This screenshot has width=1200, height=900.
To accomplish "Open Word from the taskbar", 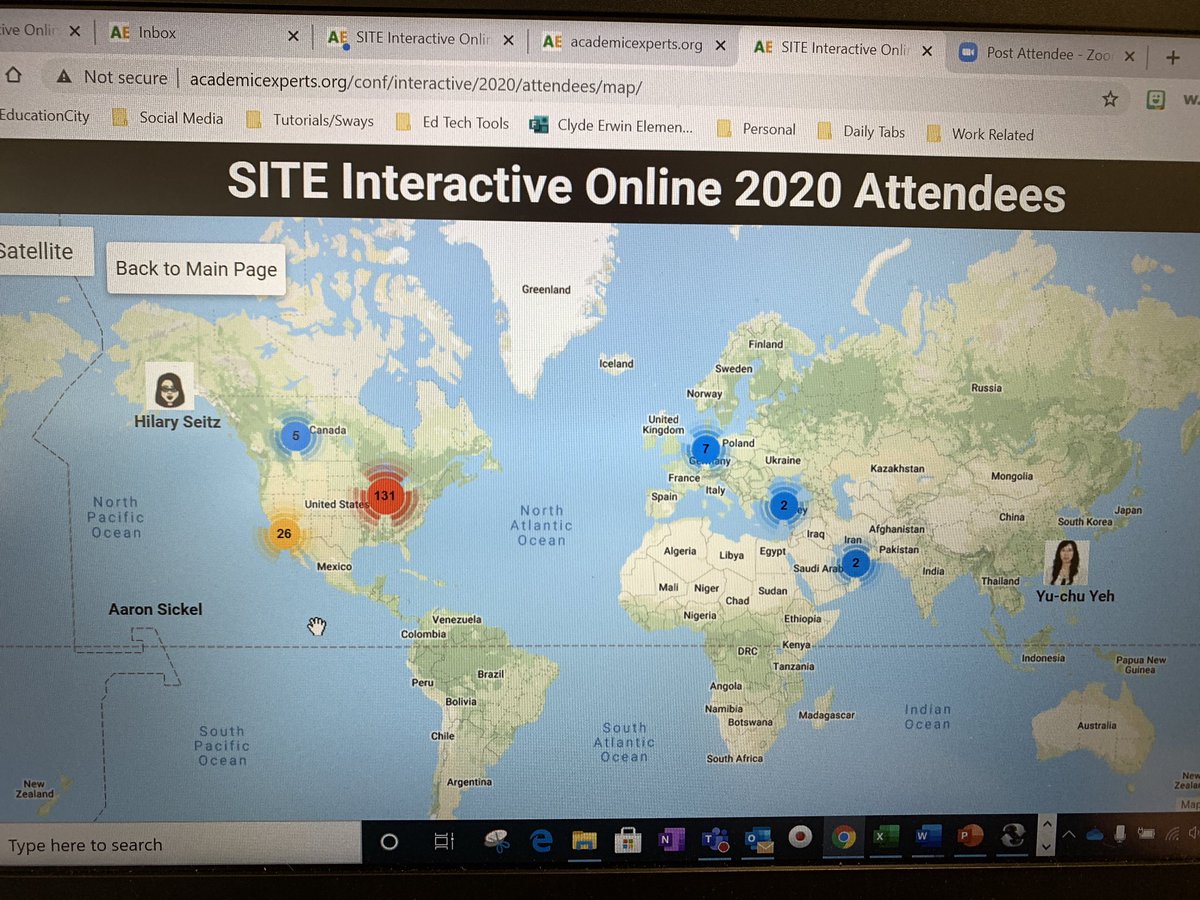I will click(x=927, y=836).
